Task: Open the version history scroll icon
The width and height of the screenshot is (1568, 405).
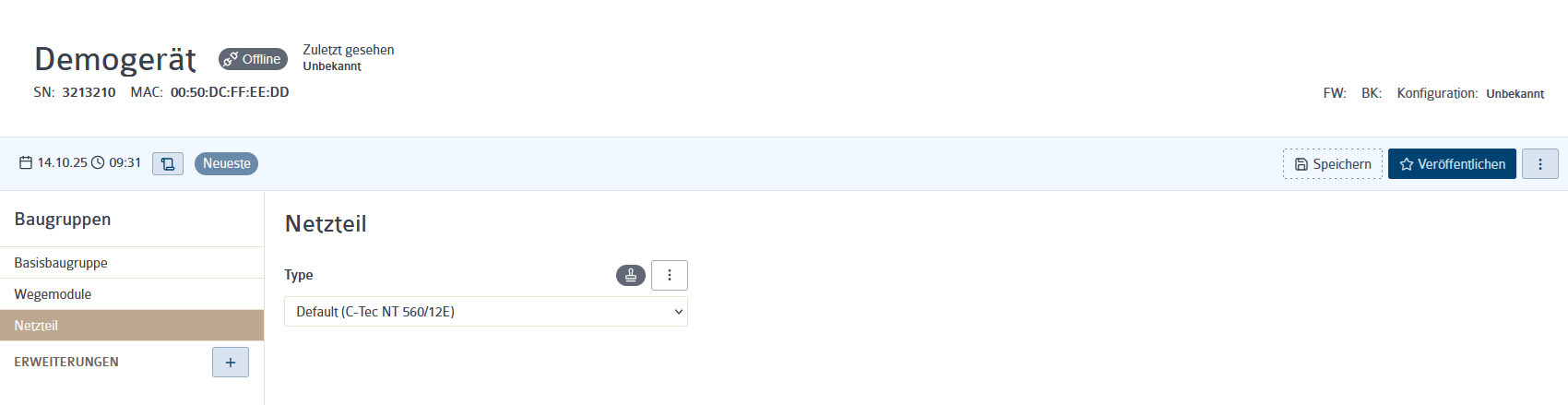Action: point(168,163)
